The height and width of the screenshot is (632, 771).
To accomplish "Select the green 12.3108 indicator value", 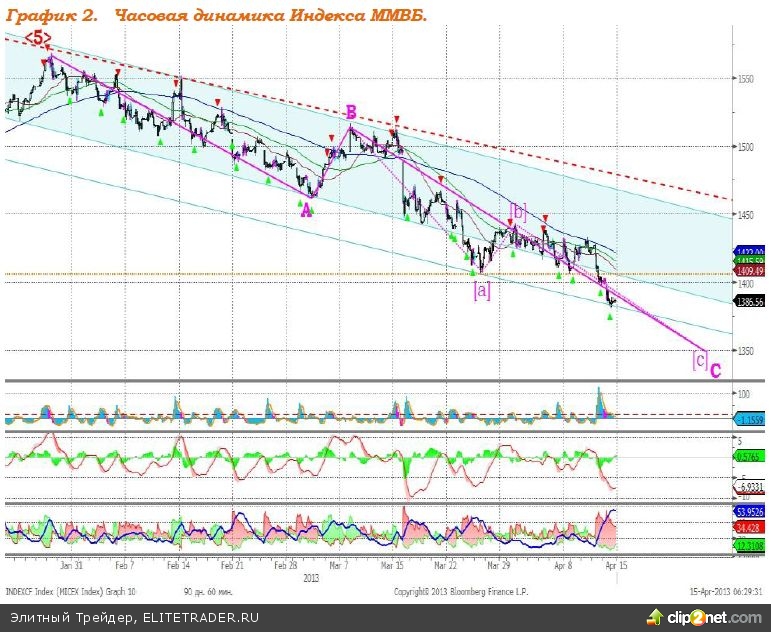I will (750, 544).
